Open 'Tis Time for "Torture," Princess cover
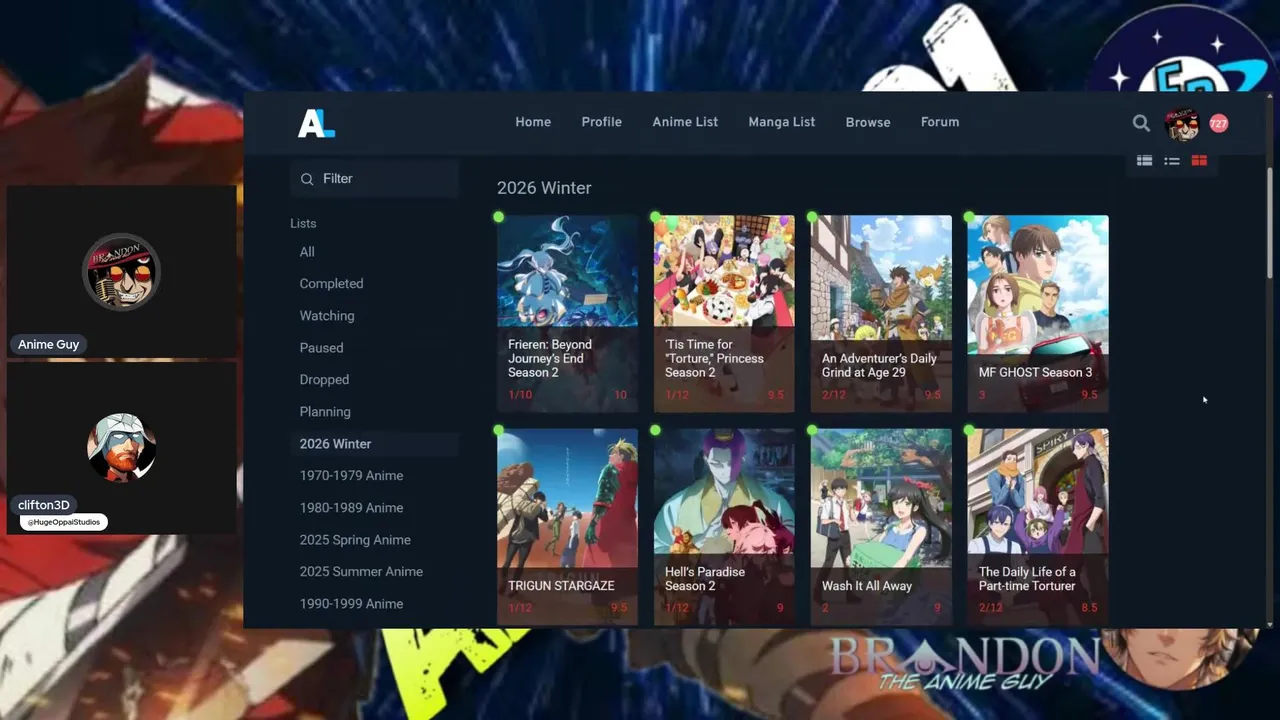Image resolution: width=1280 pixels, height=720 pixels. pyautogui.click(x=724, y=313)
